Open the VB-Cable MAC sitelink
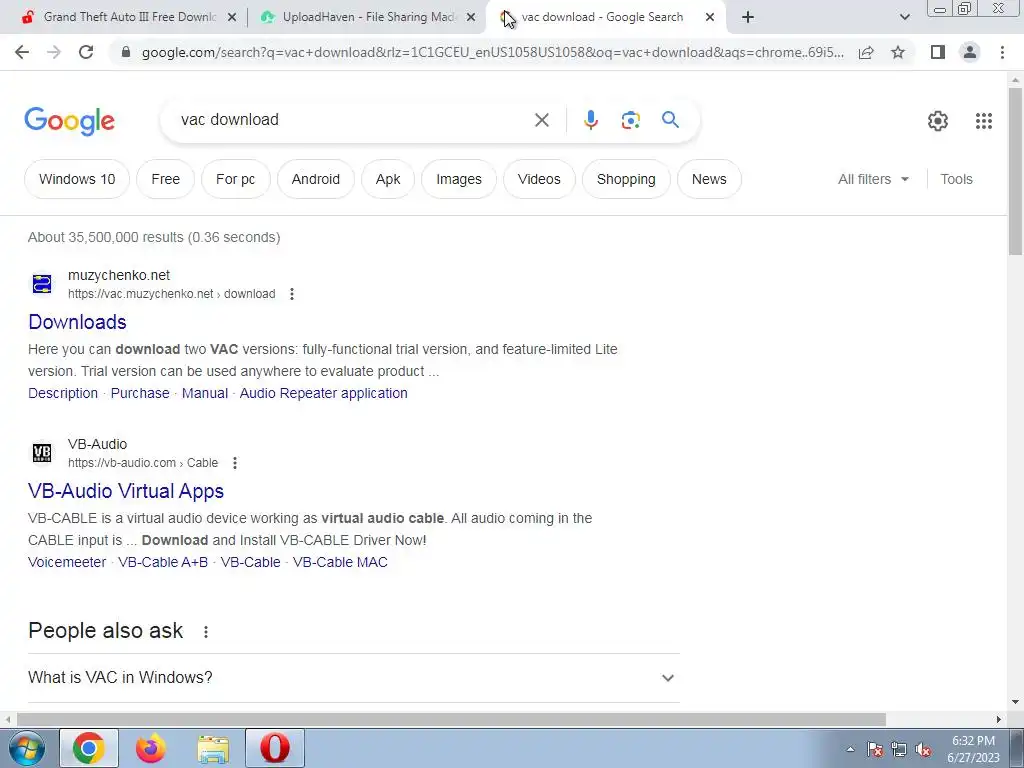The image size is (1024, 768). 340,562
